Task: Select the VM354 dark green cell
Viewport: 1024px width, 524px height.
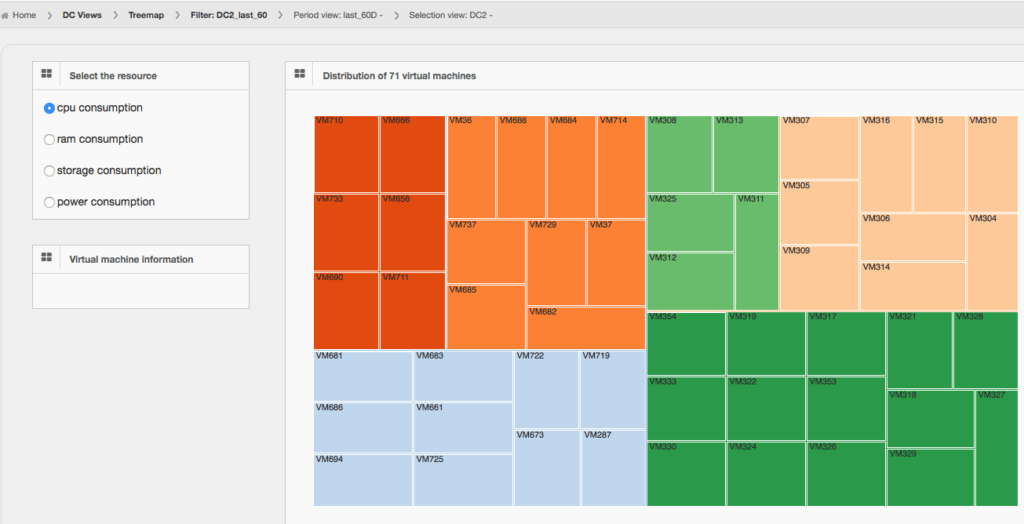Action: click(686, 344)
